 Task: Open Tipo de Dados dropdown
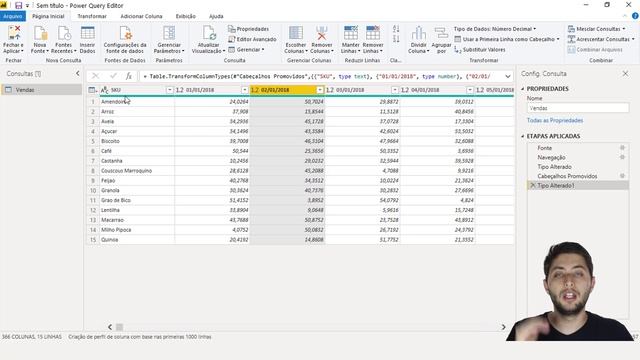tap(495, 29)
